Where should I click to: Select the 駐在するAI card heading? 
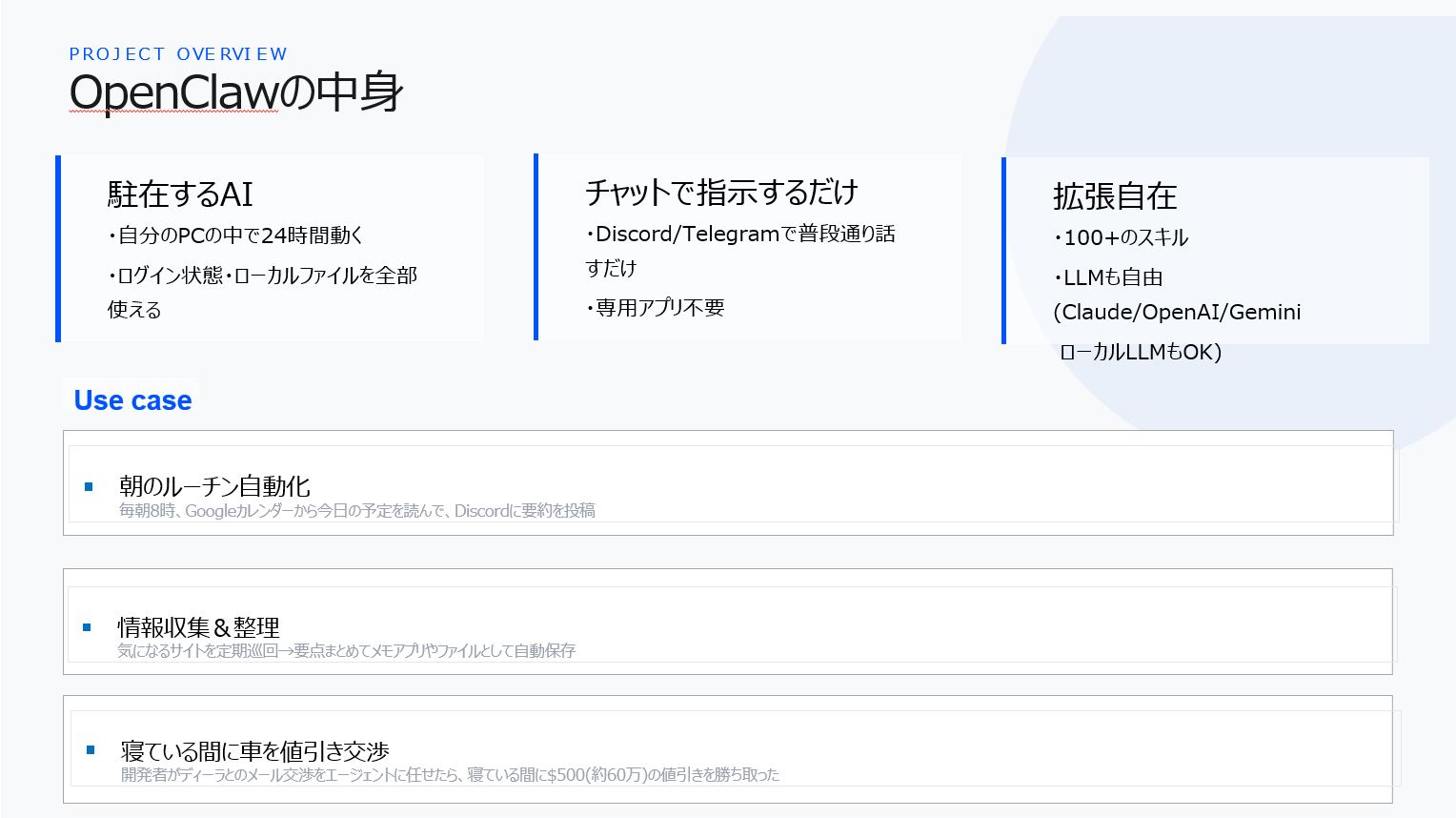pos(180,194)
